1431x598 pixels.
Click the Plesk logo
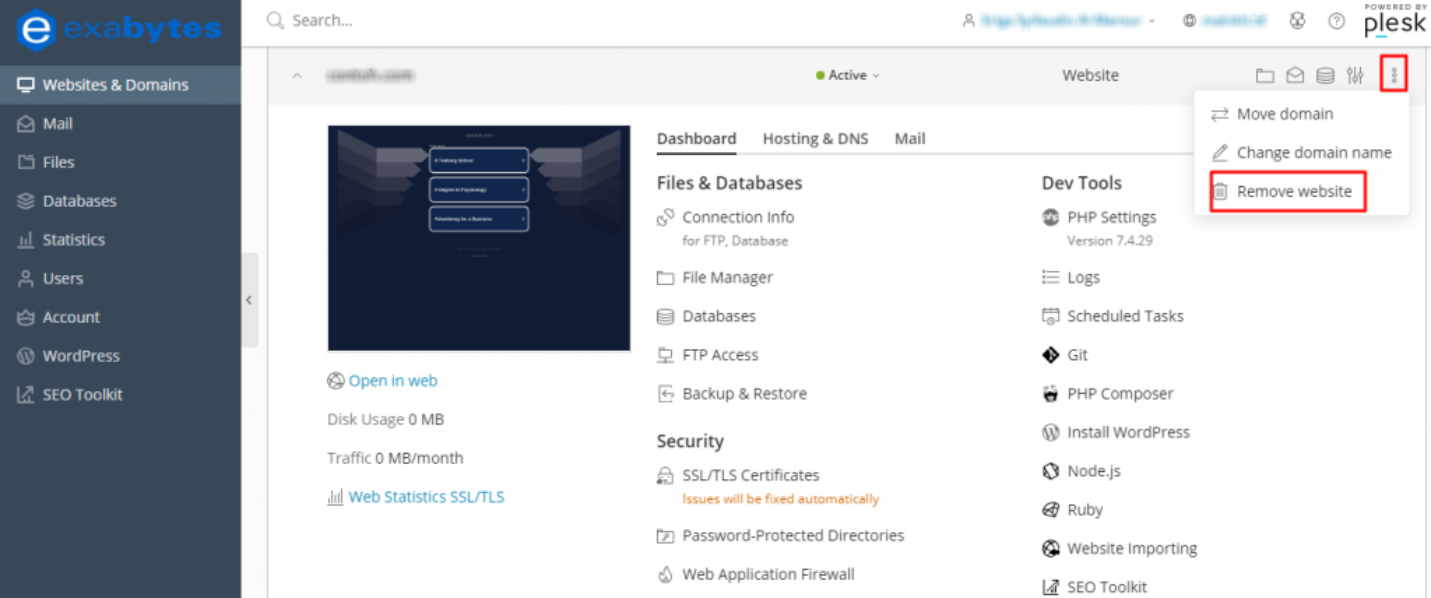coord(1395,20)
